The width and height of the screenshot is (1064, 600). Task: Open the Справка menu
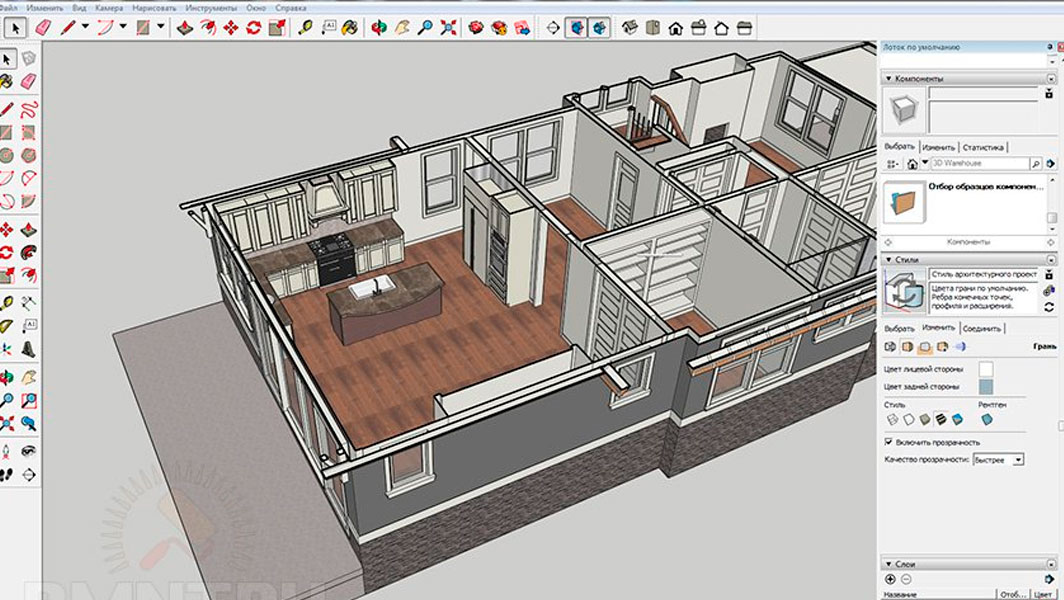[x=290, y=7]
